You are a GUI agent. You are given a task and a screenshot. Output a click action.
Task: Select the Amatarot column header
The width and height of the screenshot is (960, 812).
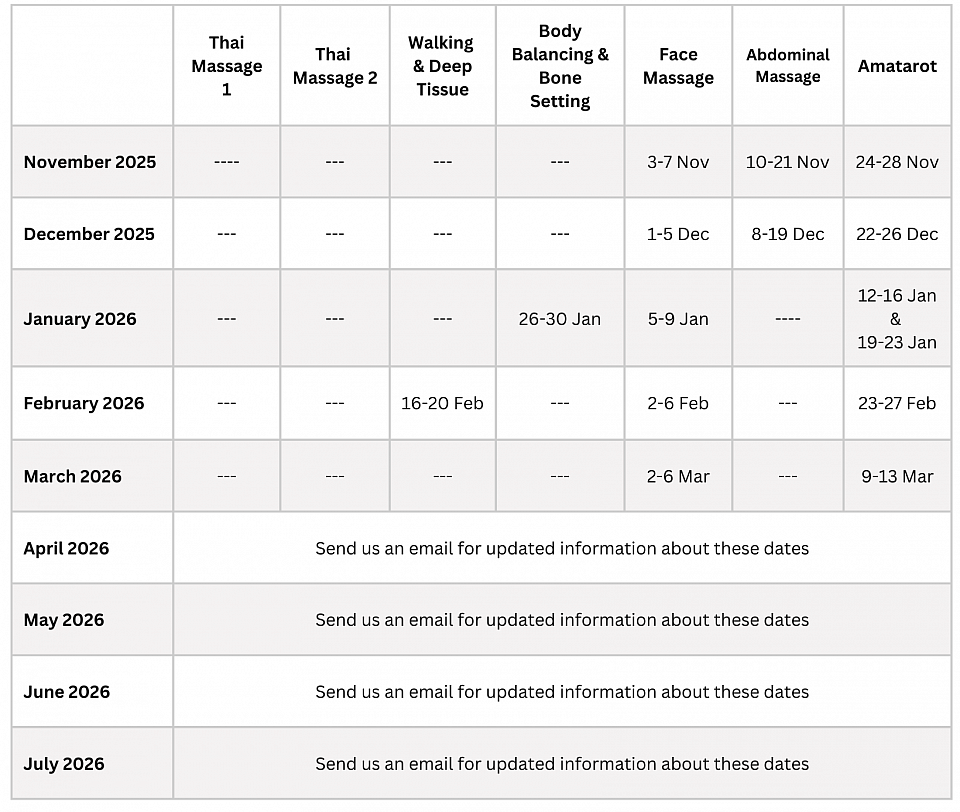click(x=897, y=66)
